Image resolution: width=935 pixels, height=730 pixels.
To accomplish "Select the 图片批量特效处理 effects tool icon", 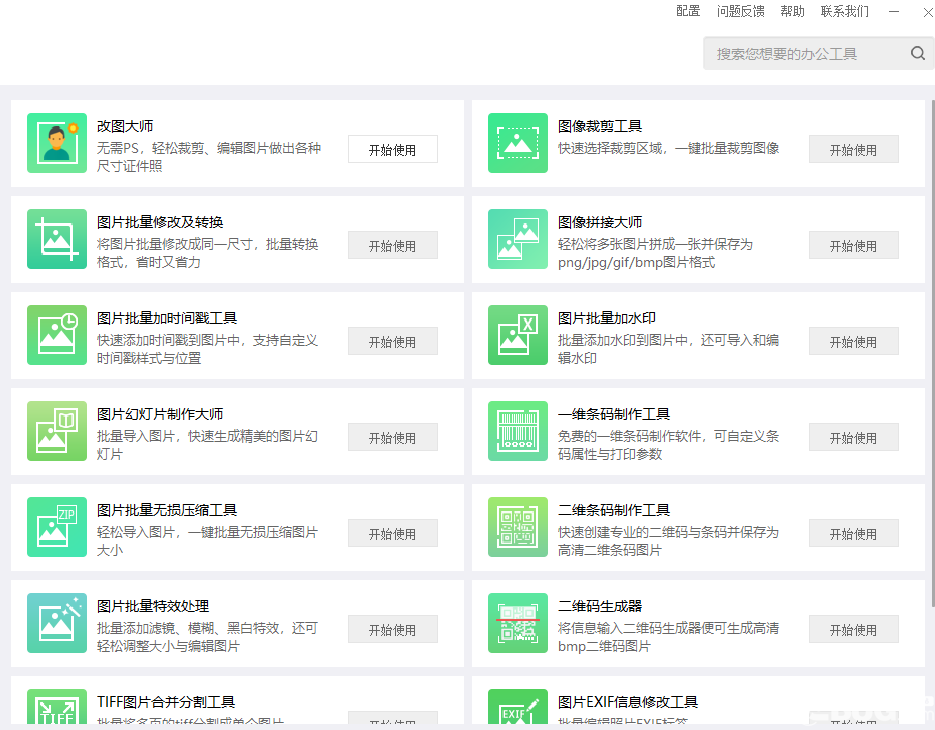I will (57, 623).
